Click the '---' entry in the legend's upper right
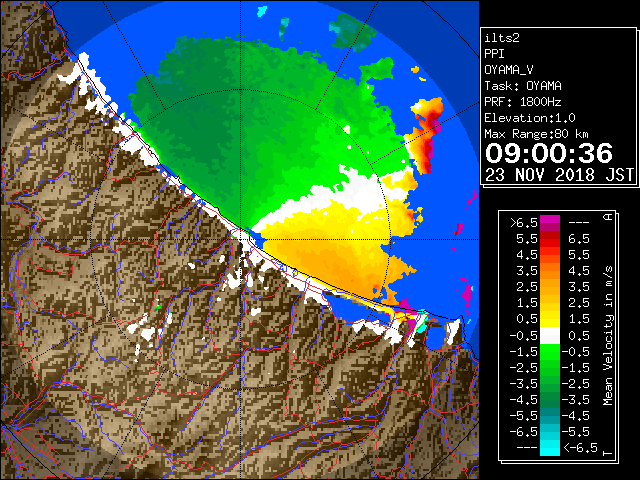Screen dimensions: 640x480 coord(579,223)
